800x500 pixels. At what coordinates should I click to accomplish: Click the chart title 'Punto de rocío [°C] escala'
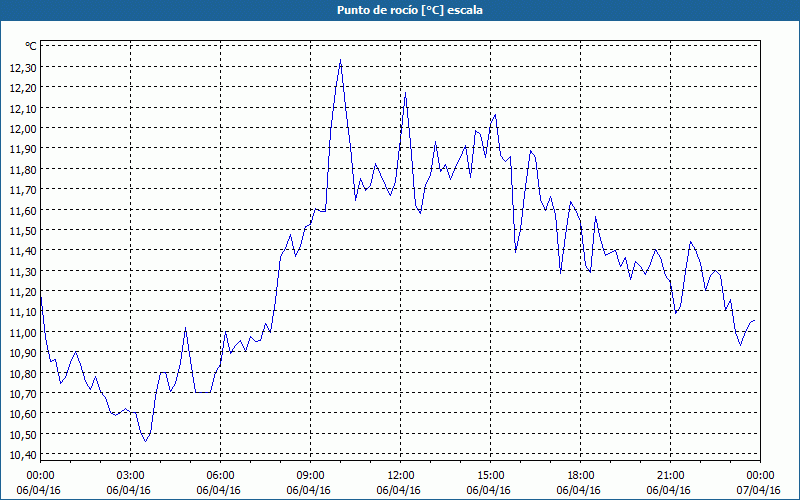(x=410, y=10)
